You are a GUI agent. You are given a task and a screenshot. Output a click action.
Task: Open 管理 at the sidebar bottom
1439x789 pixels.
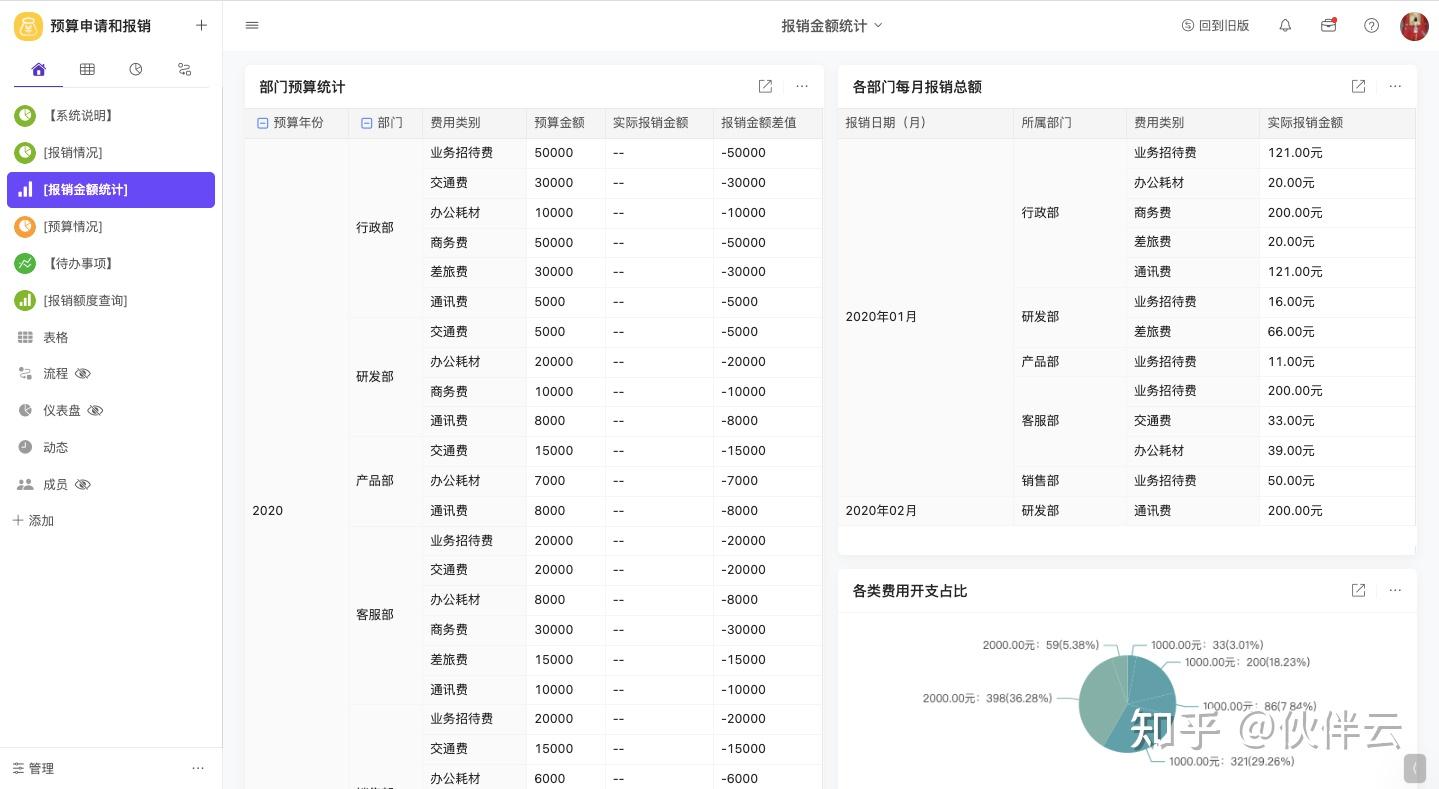click(x=33, y=768)
